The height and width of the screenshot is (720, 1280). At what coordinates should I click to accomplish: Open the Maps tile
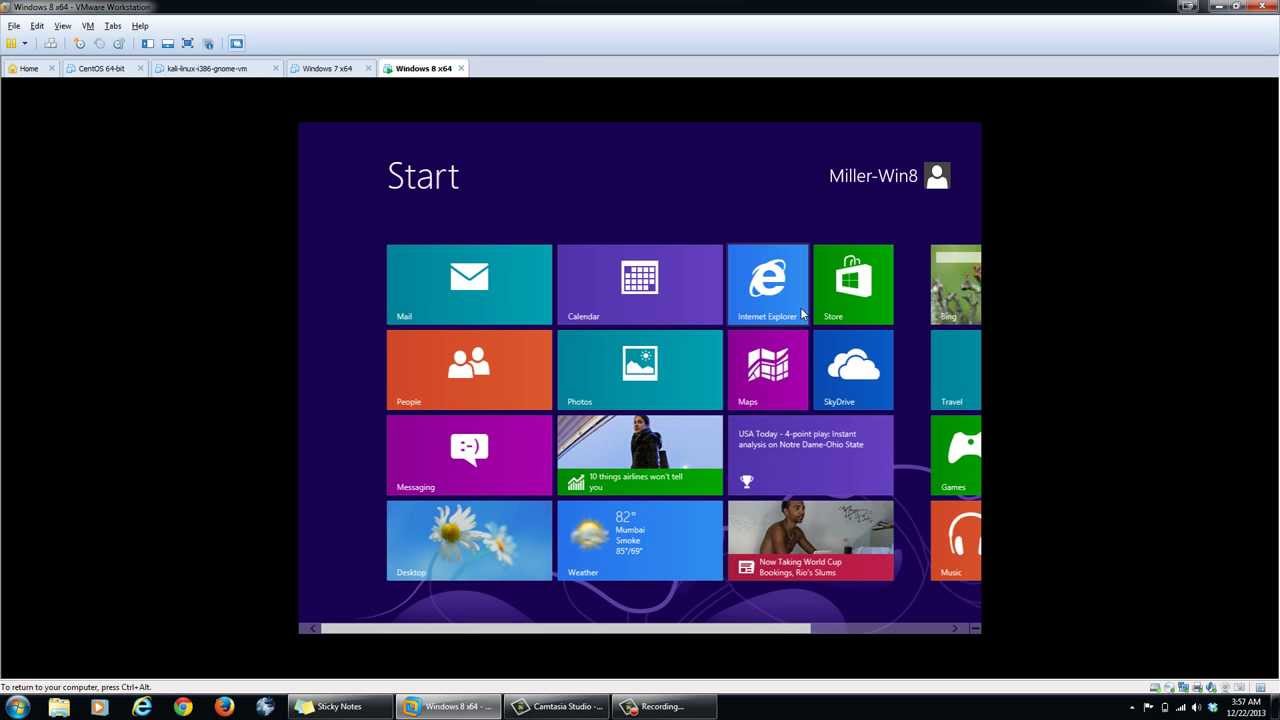768,370
